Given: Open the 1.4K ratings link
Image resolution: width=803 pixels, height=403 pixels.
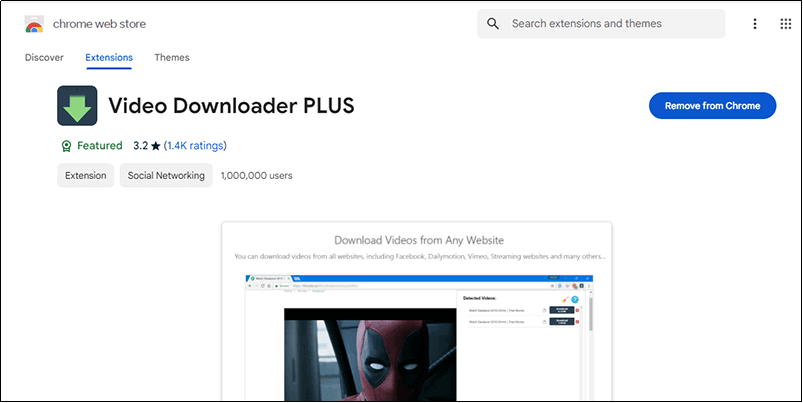Looking at the screenshot, I should coord(195,146).
